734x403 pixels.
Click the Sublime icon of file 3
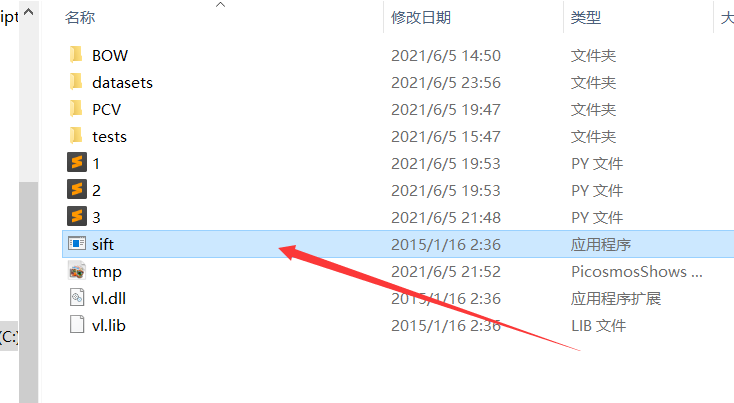coord(77,217)
